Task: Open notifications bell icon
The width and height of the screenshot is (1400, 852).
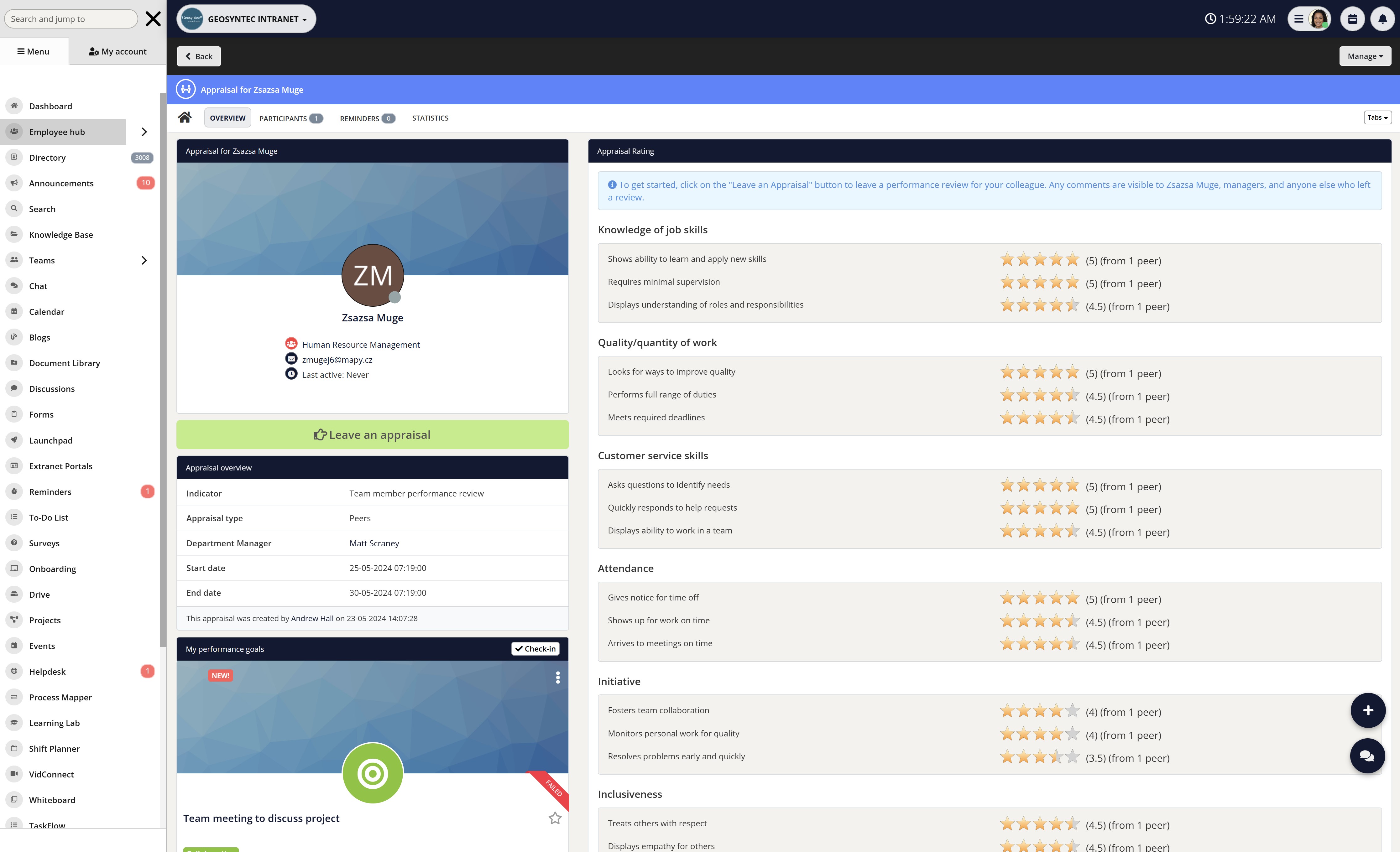Action: tap(1382, 19)
